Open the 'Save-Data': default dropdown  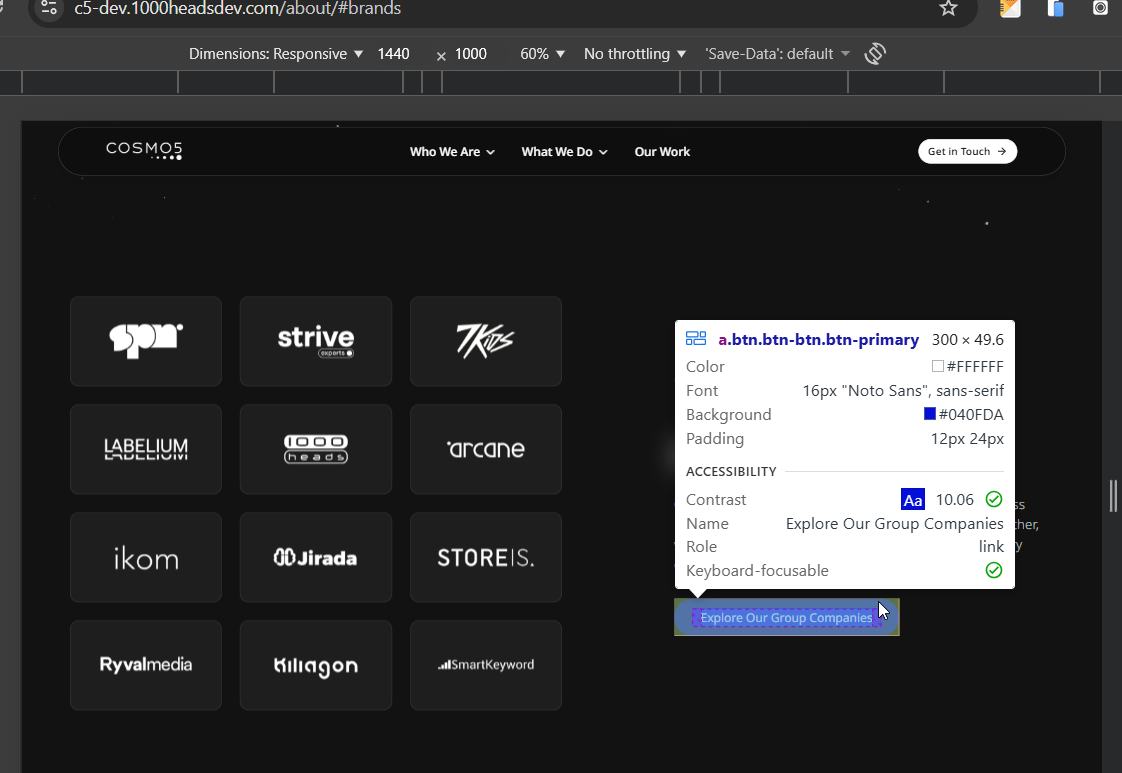(777, 54)
